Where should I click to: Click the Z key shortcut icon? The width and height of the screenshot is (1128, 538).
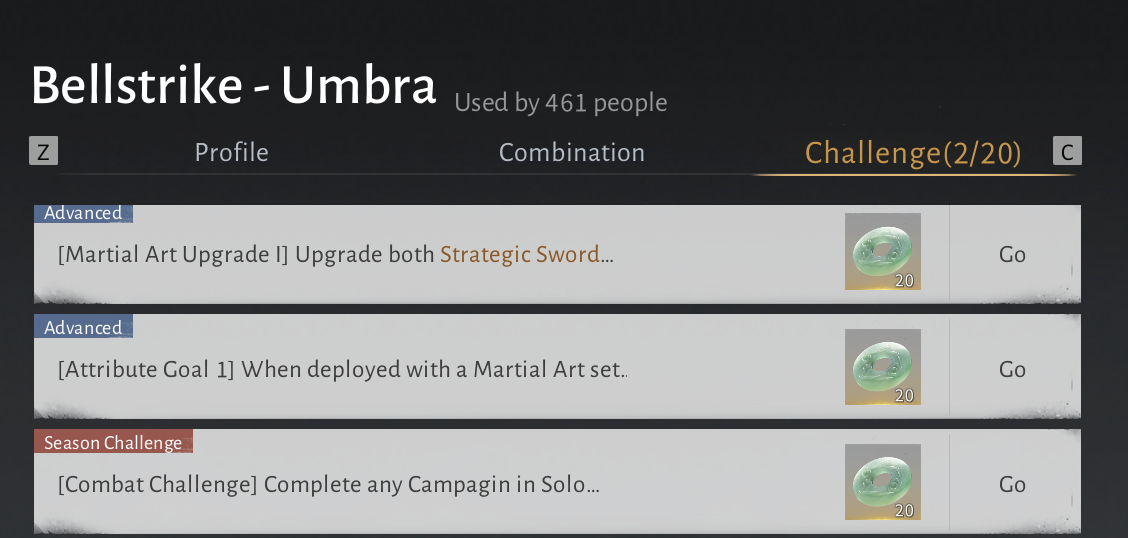43,152
